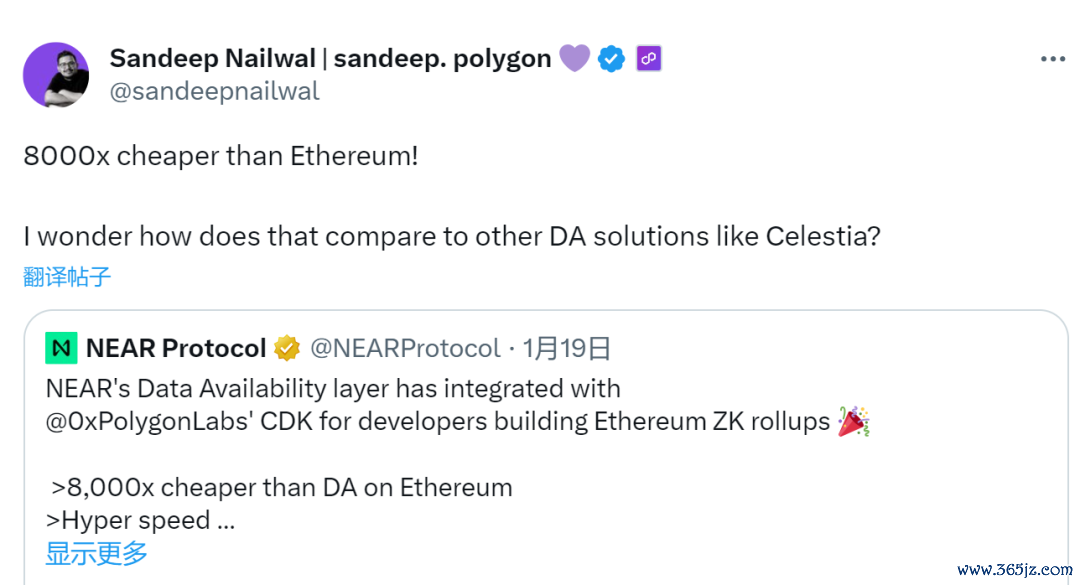Viewport: 1080px width, 585px height.
Task: Open Sandeep Nailwal's profile avatar
Action: point(56,75)
